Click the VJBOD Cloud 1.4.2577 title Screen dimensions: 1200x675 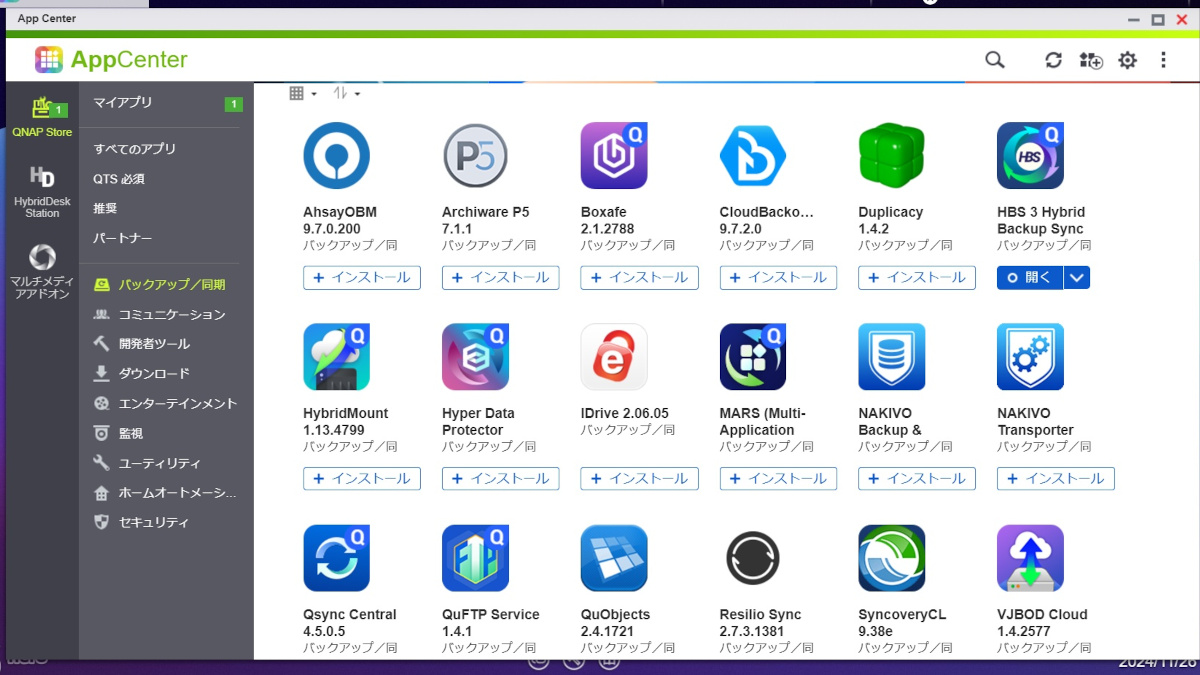[x=1042, y=623]
